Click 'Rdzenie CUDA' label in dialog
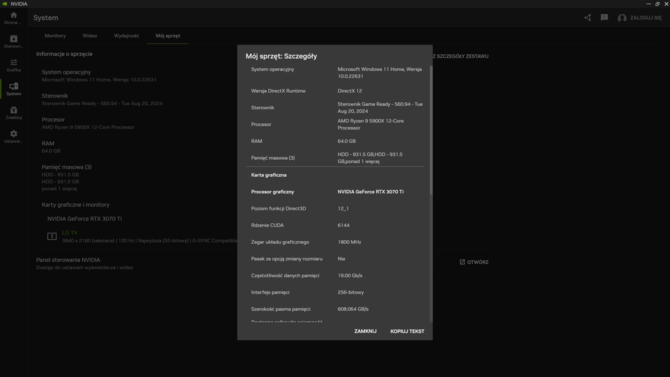 pos(267,225)
